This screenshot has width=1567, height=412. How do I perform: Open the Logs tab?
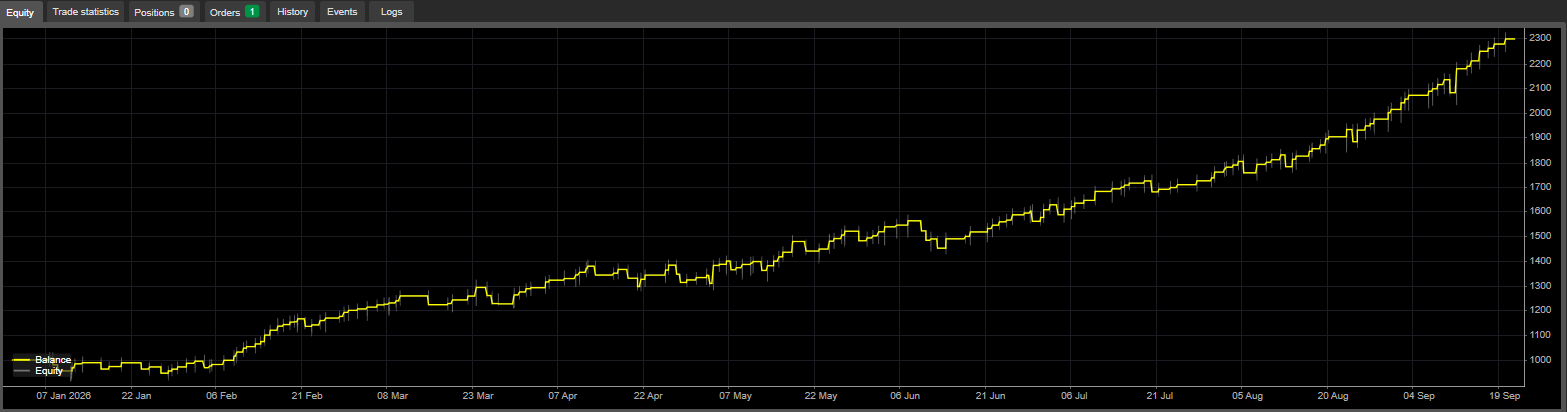[x=392, y=12]
